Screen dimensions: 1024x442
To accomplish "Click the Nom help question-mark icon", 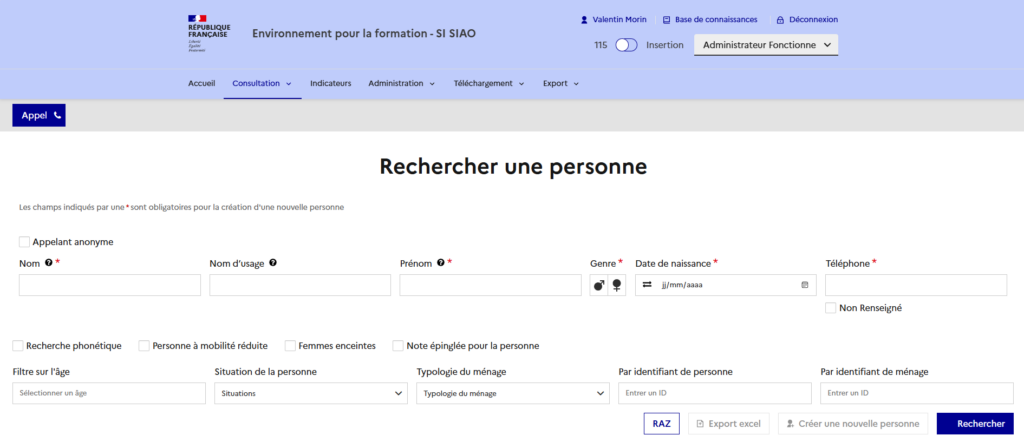I will coord(48,263).
